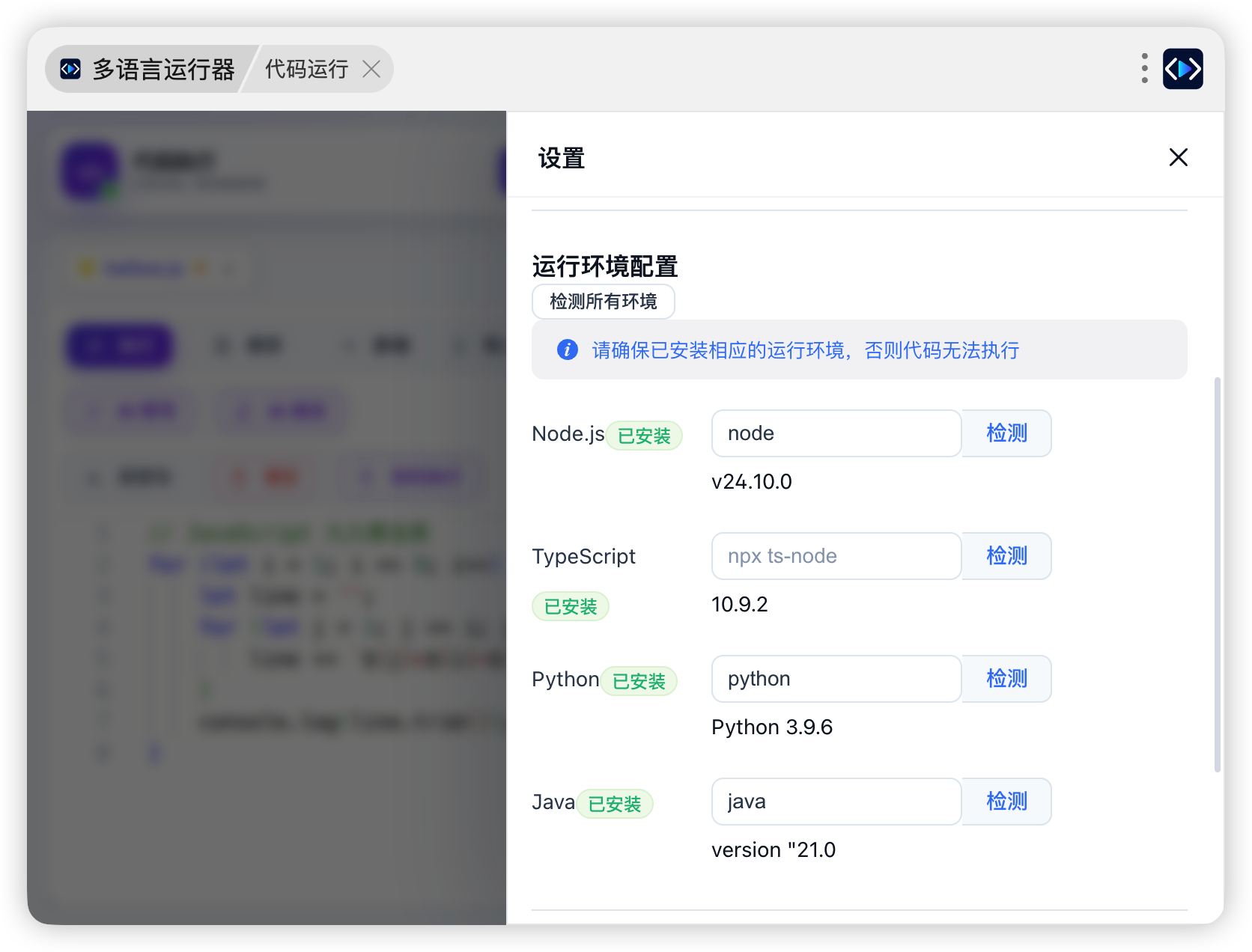Focus the java command input field
The height and width of the screenshot is (952, 1252).
click(836, 802)
